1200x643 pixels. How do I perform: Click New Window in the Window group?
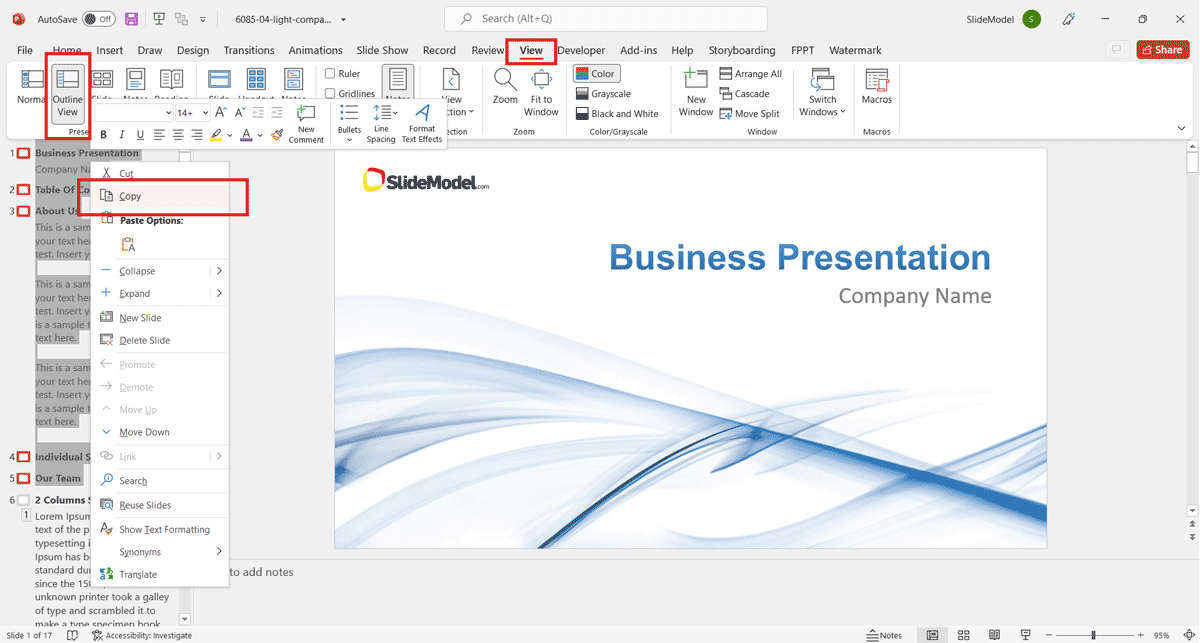[x=696, y=92]
